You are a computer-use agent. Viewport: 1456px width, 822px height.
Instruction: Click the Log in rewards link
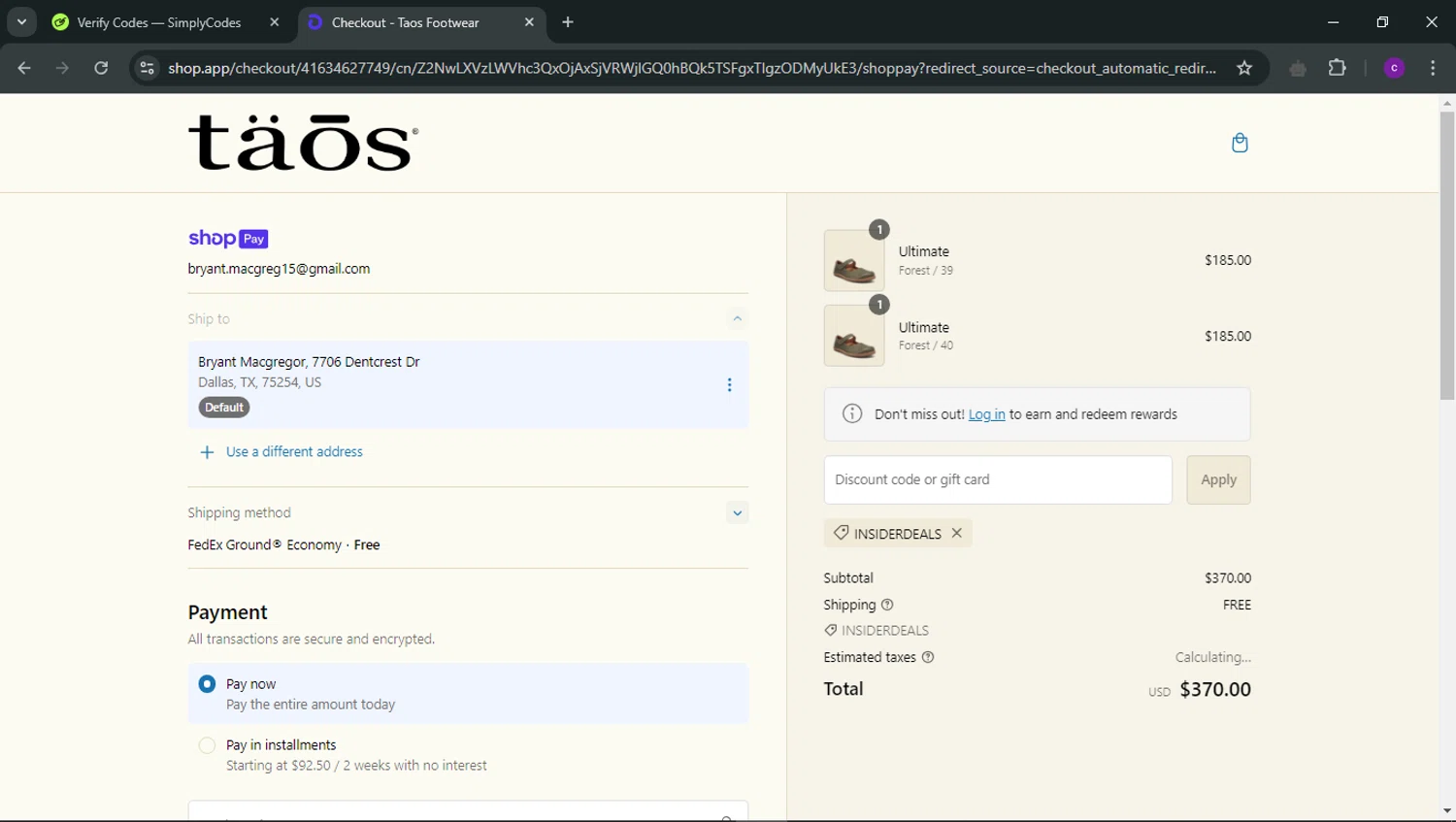tap(986, 414)
